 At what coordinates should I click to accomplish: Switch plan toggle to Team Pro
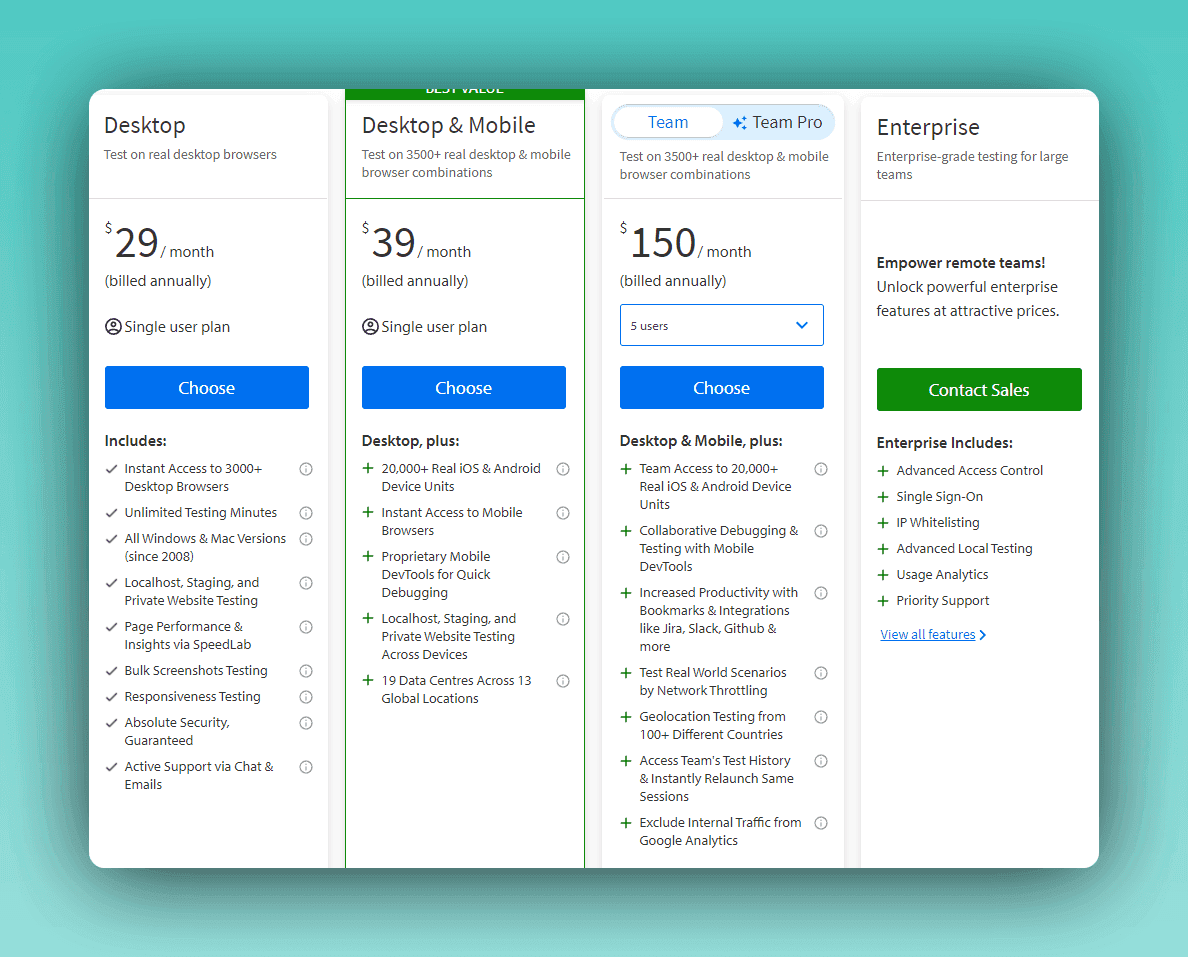[778, 123]
